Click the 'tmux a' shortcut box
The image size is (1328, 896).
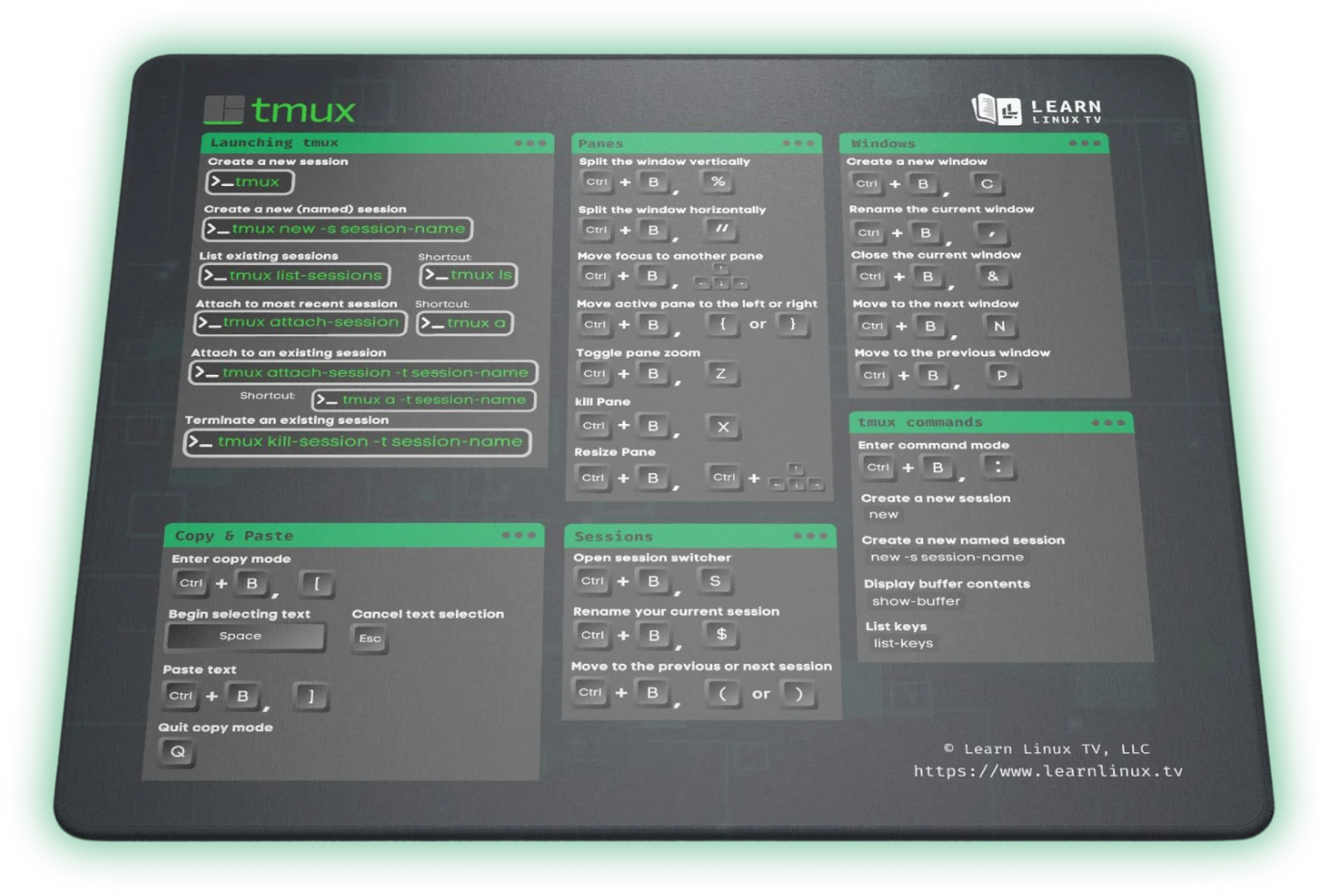[464, 323]
